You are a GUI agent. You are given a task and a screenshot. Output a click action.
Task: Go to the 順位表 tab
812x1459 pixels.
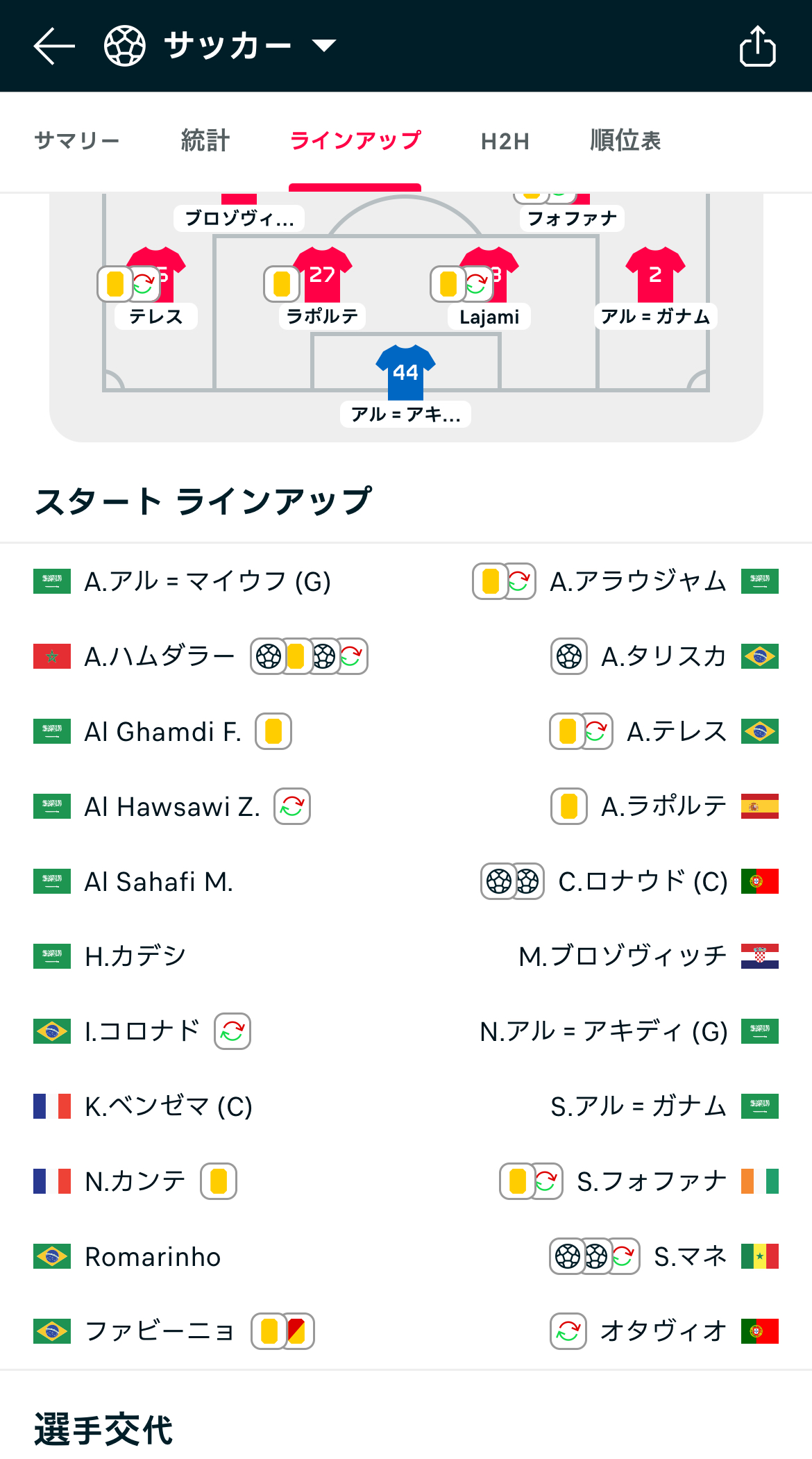coord(625,141)
